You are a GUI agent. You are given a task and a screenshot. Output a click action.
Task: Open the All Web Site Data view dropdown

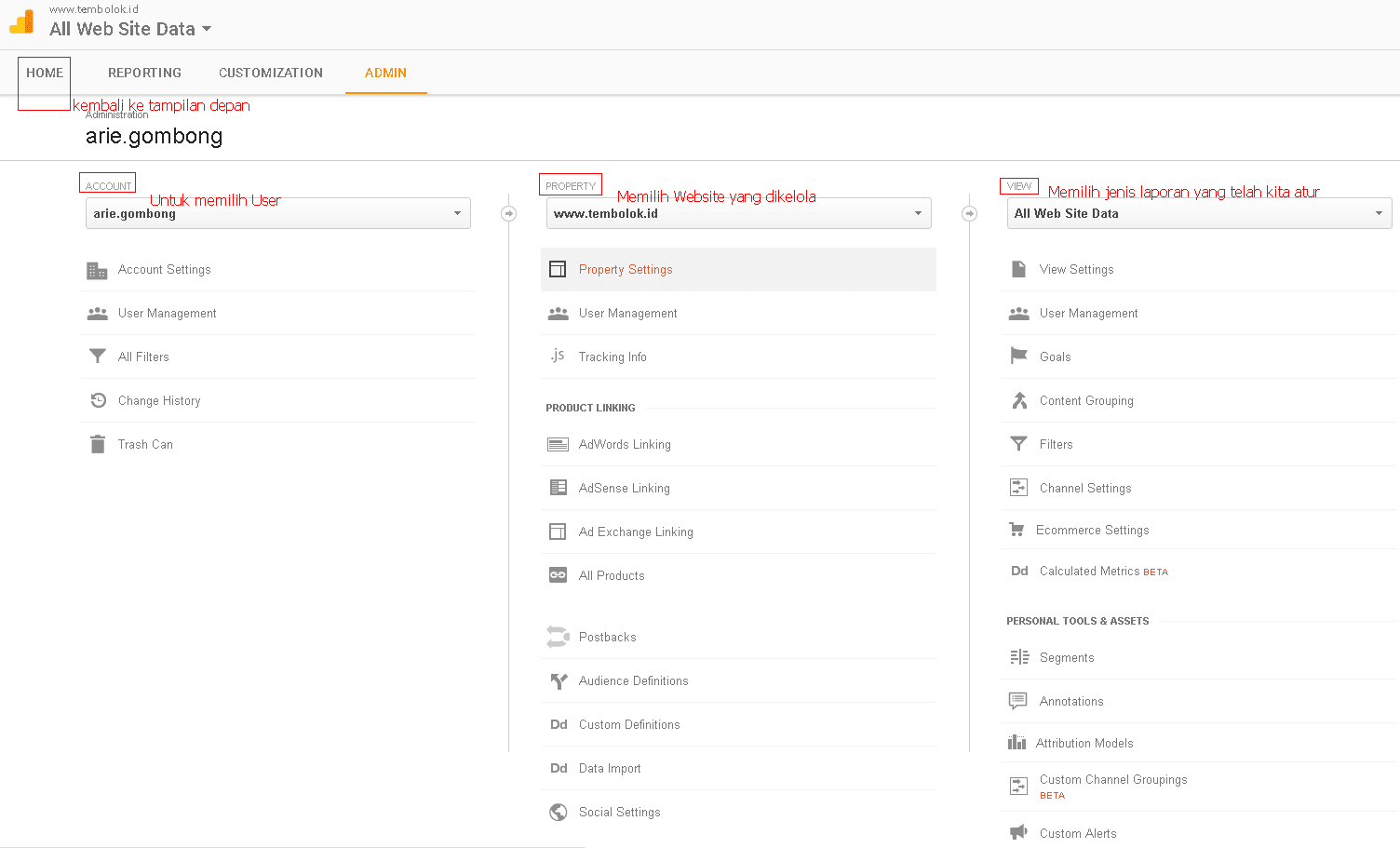pos(1200,213)
